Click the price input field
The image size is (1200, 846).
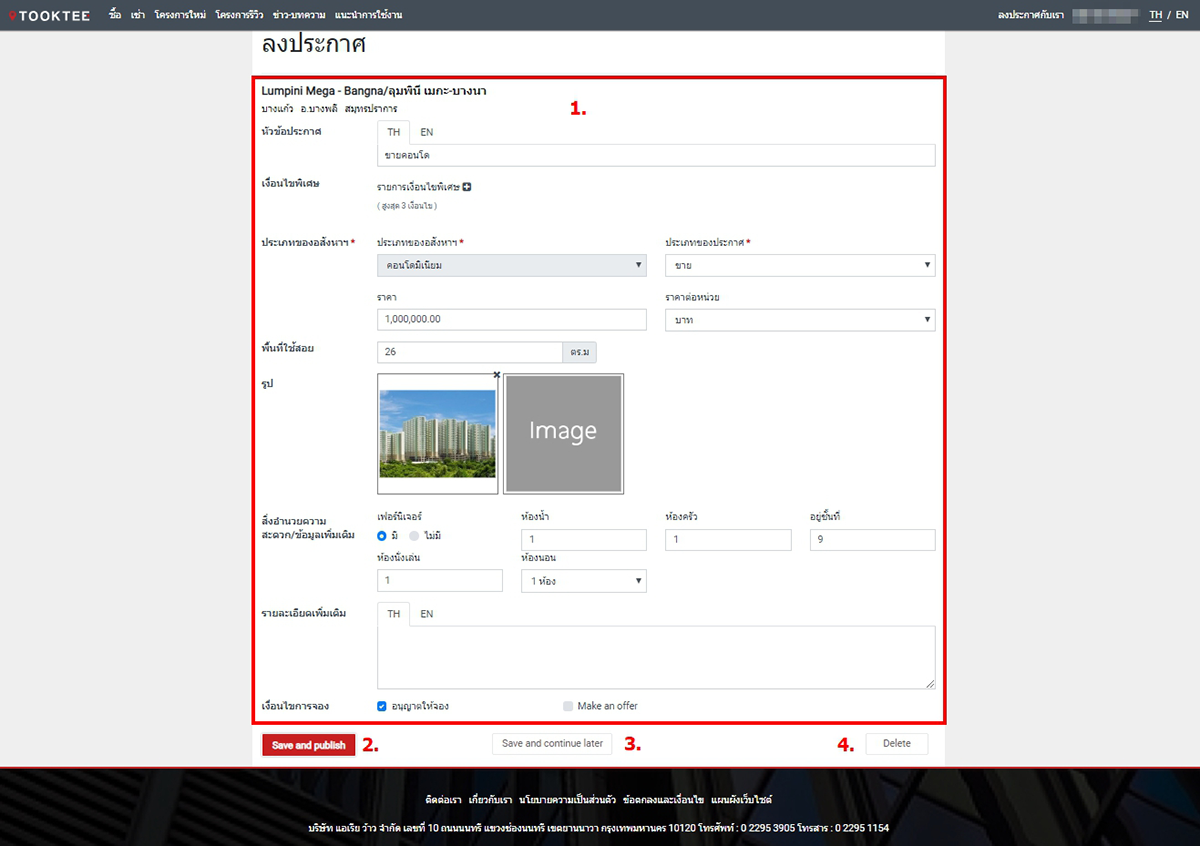click(512, 320)
